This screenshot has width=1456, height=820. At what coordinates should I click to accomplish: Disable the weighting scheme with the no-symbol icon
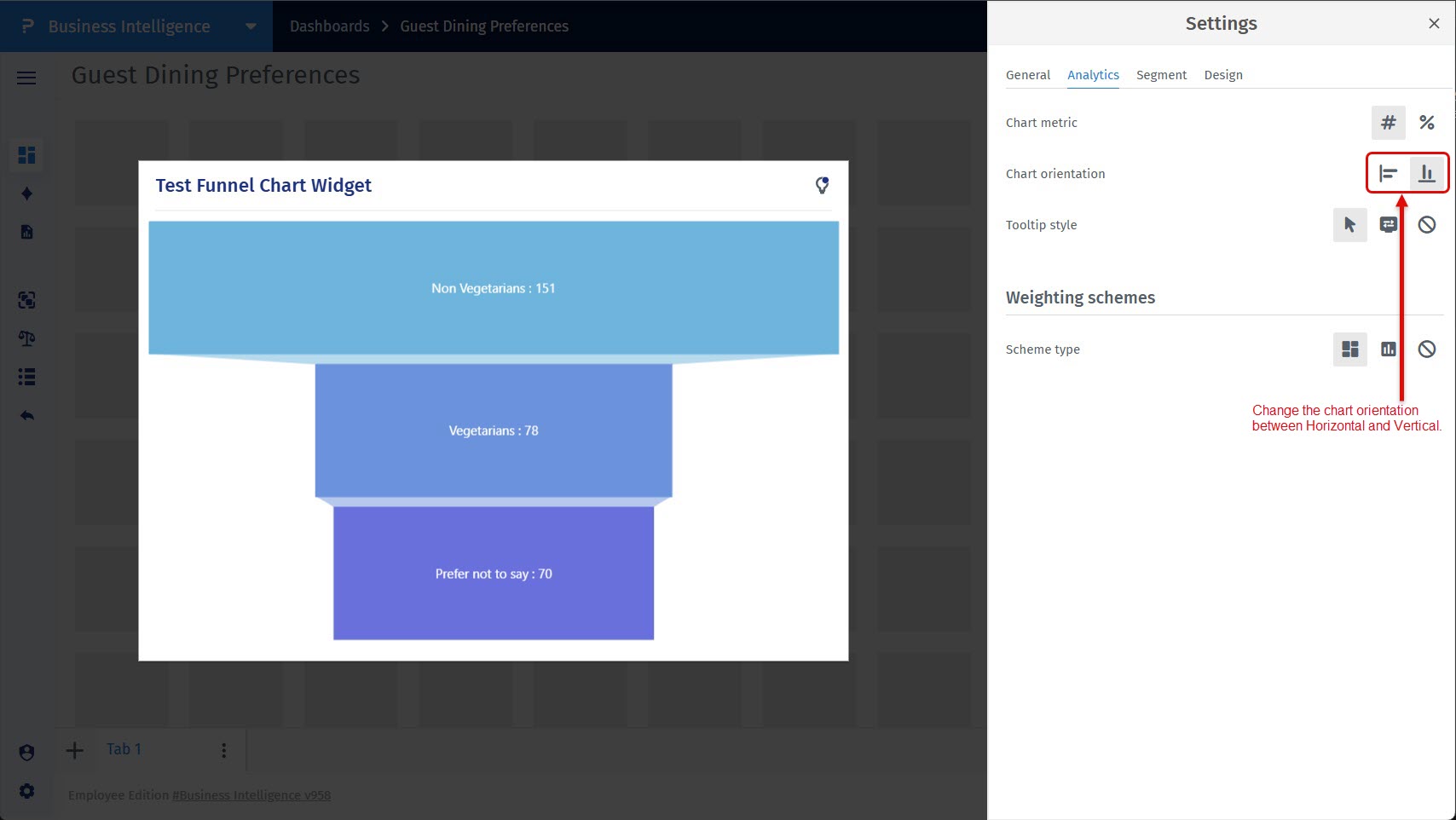coord(1427,349)
